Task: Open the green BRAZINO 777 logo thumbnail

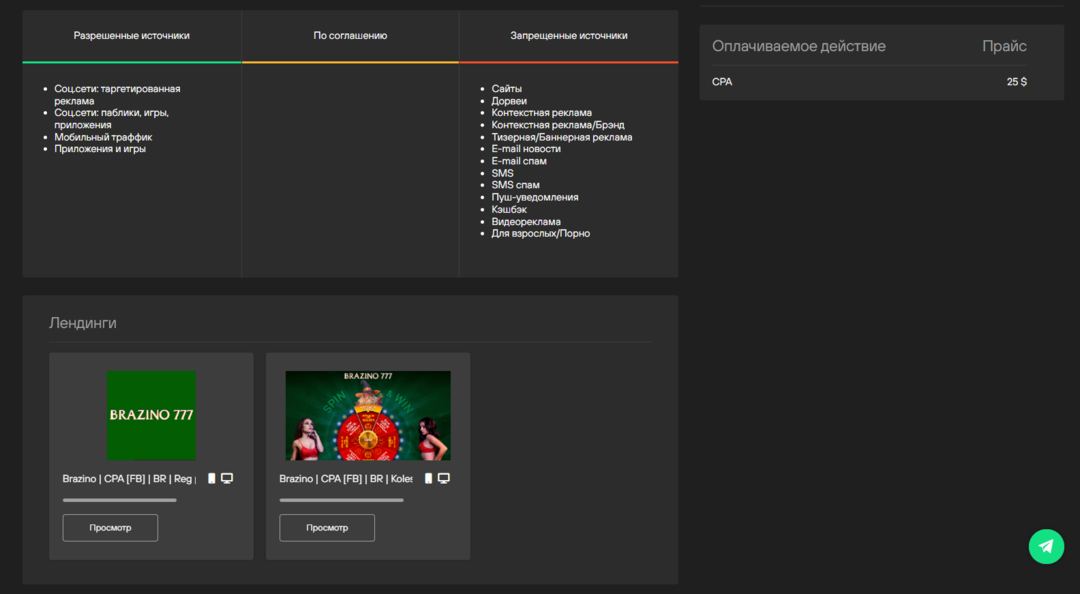Action: tap(151, 415)
